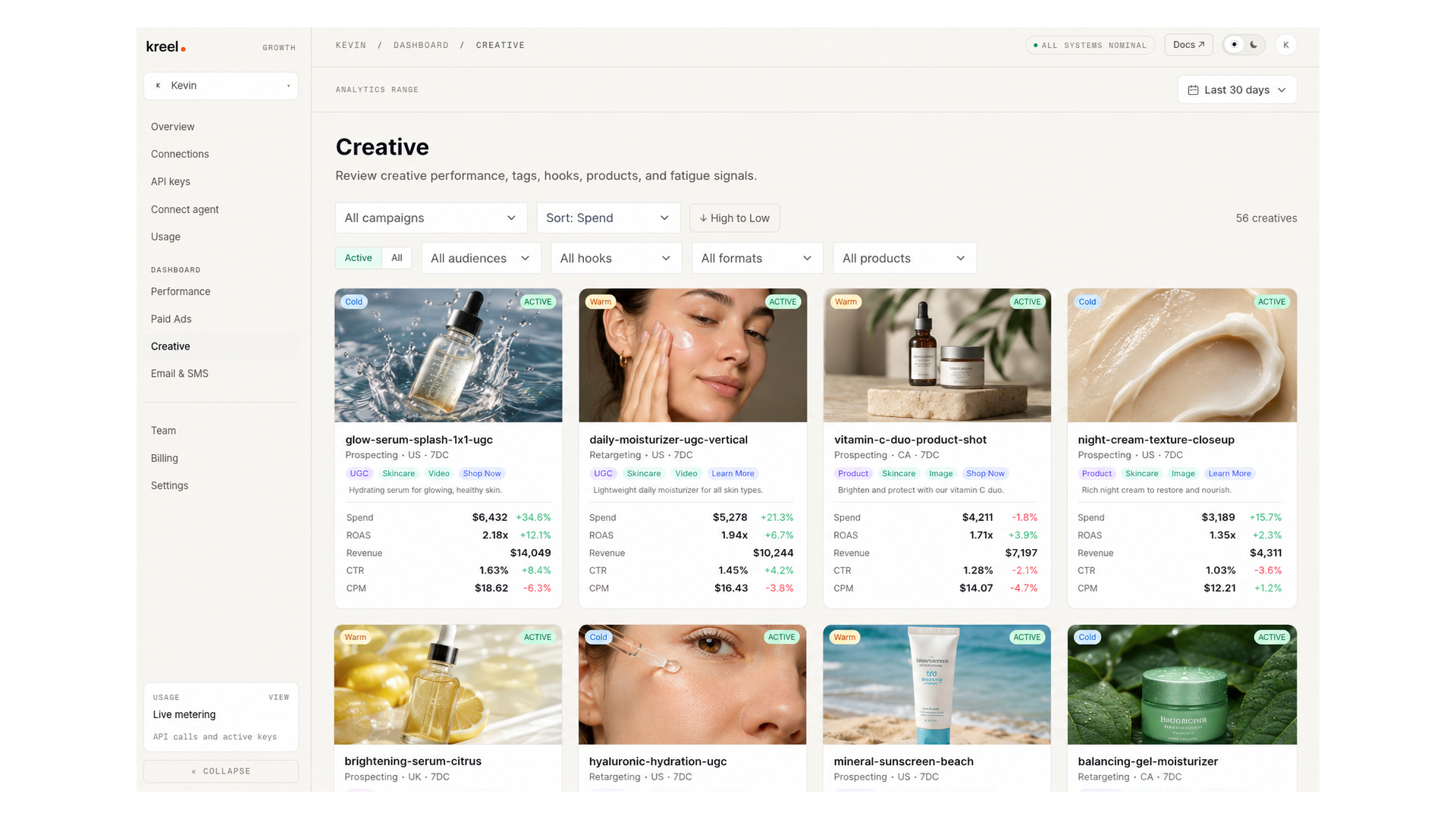This screenshot has width=1456, height=819.
Task: Click Cold badge on balancing-gel card
Action: click(1087, 637)
